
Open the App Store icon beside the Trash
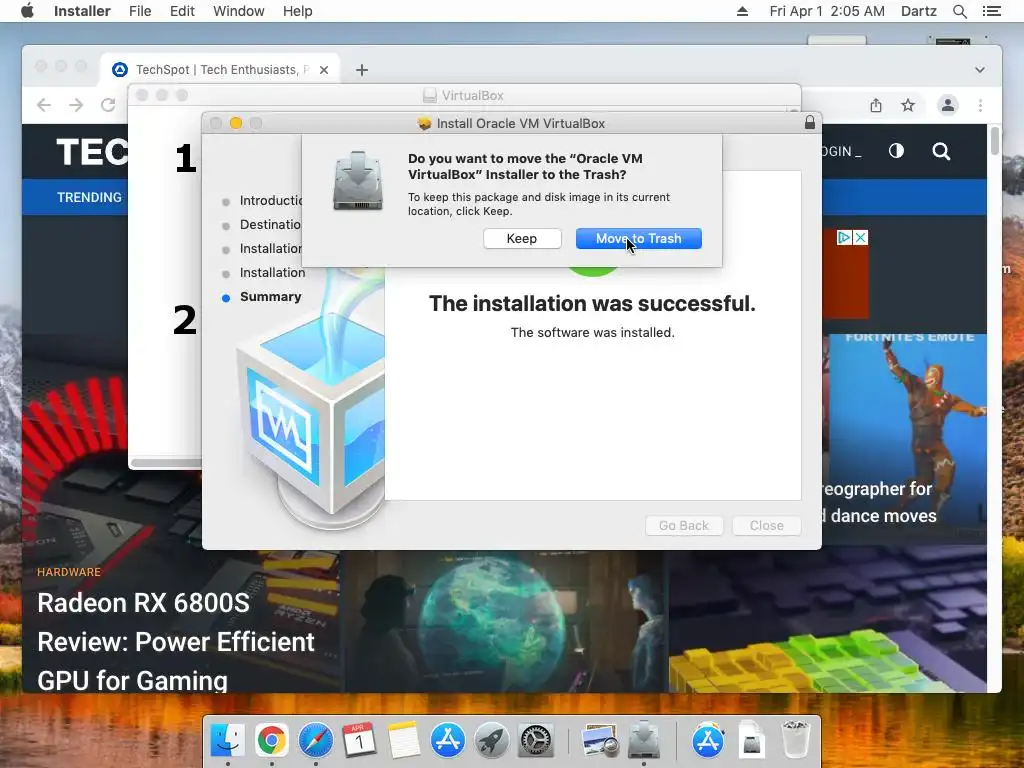tap(708, 741)
